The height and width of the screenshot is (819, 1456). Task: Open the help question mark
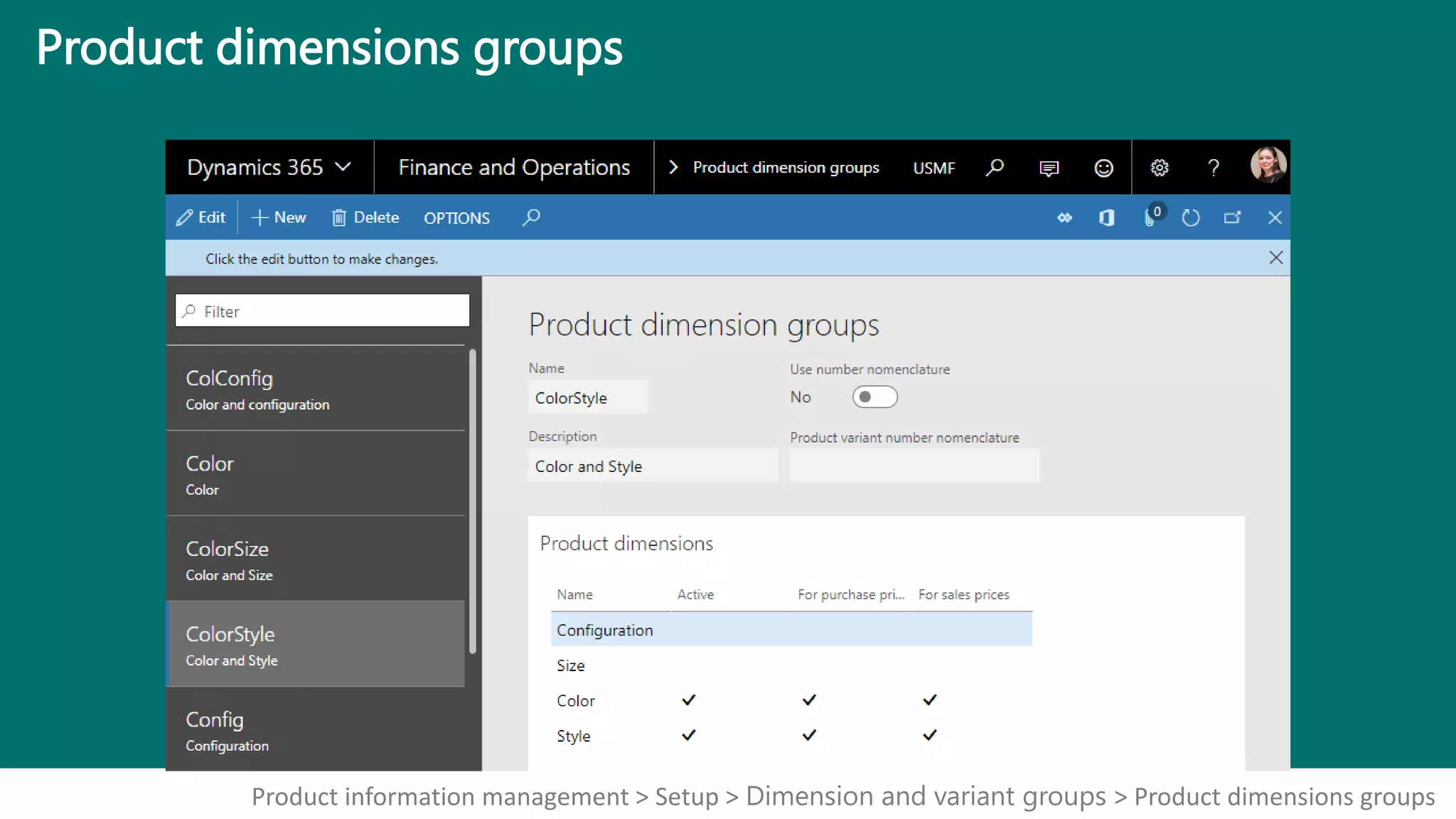1214,168
